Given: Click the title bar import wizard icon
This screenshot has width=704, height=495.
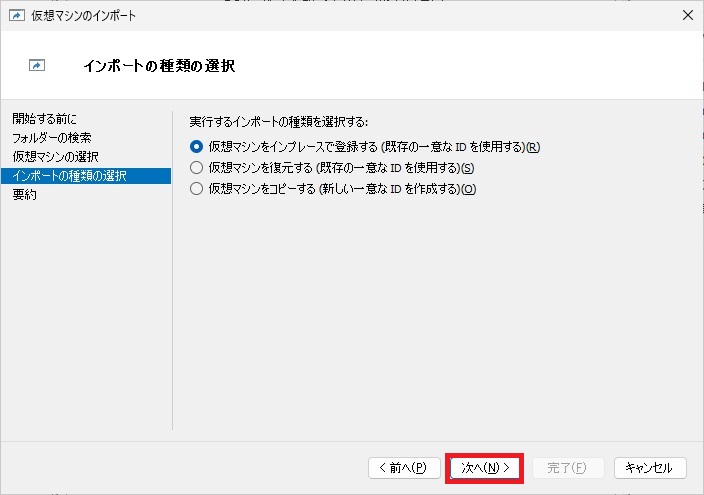Looking at the screenshot, I should pyautogui.click(x=17, y=15).
